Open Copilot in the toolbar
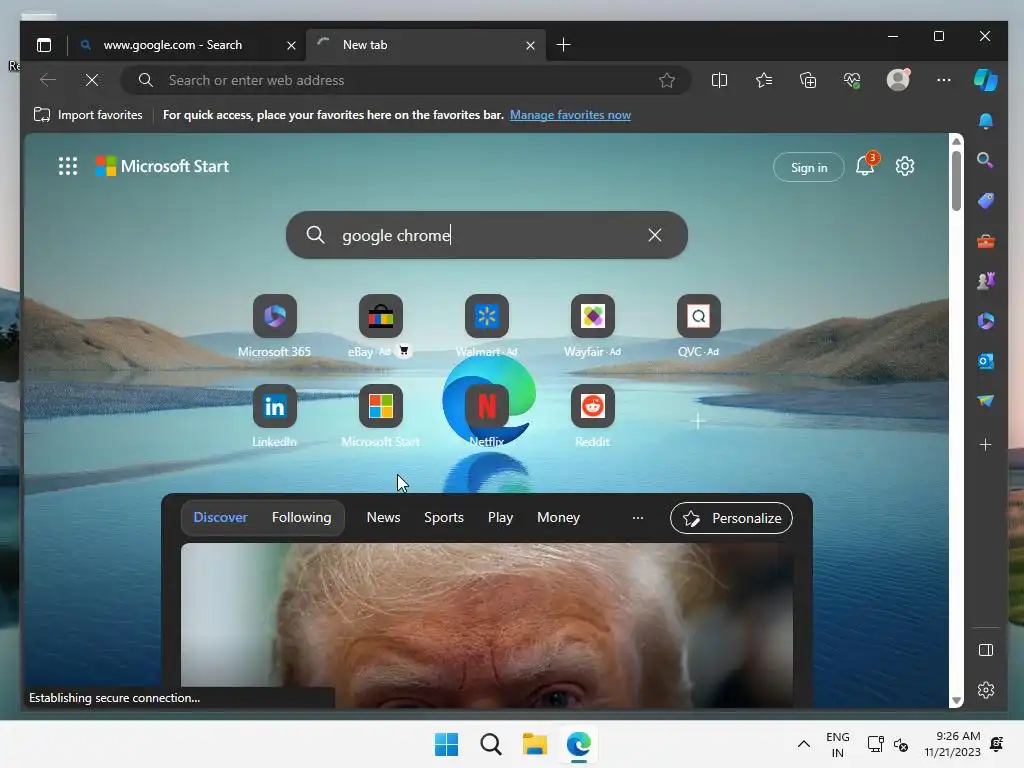Image resolution: width=1024 pixels, height=768 pixels. click(x=985, y=80)
